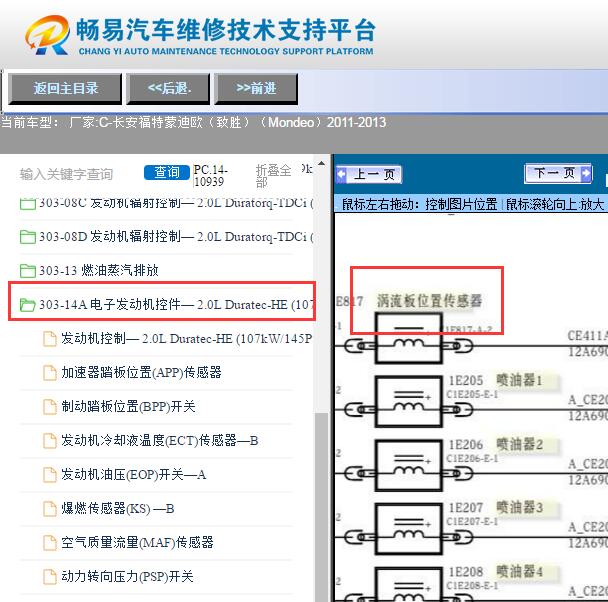The width and height of the screenshot is (608, 602).
Task: Click document icon beside 制动踏板位置(BPP)开关
Action: tap(50, 407)
